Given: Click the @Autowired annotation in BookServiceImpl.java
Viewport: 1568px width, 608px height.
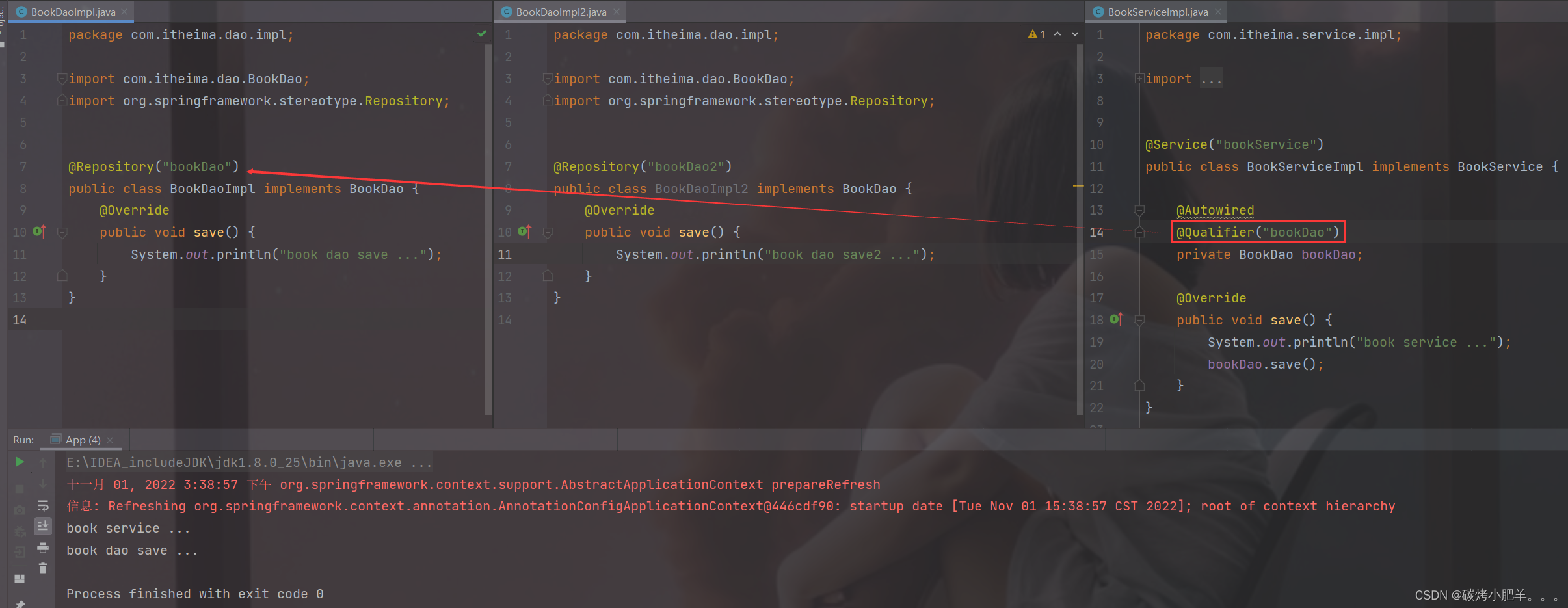Looking at the screenshot, I should [1215, 210].
